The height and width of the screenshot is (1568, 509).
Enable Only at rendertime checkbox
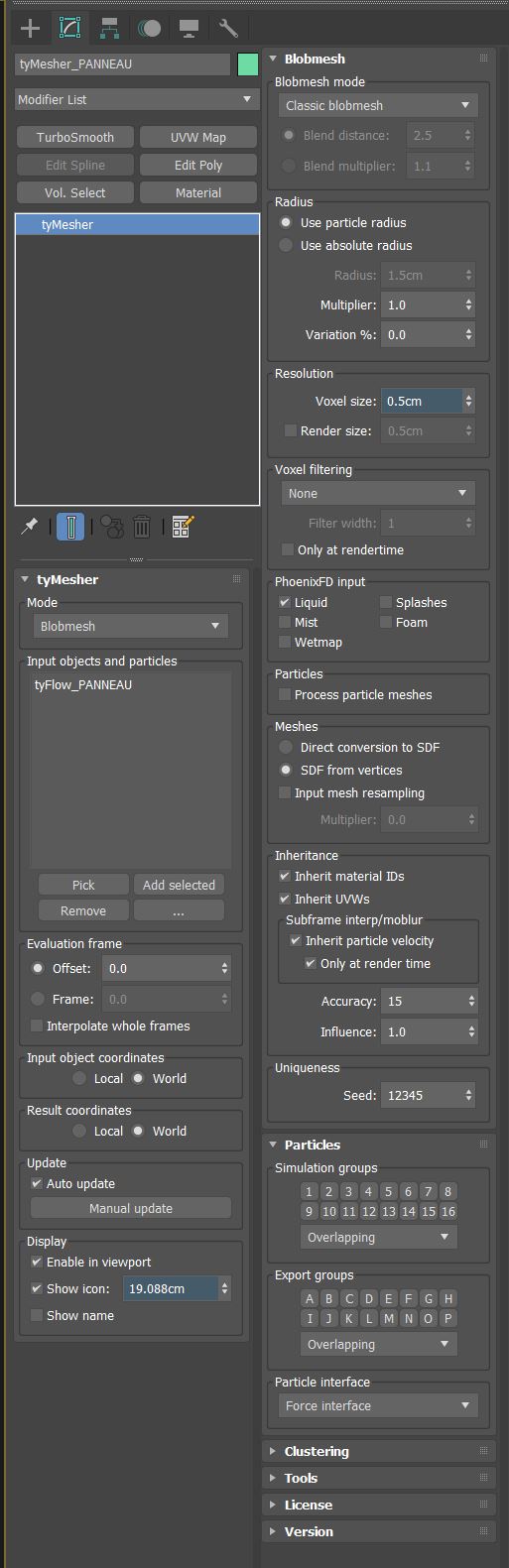click(x=289, y=549)
